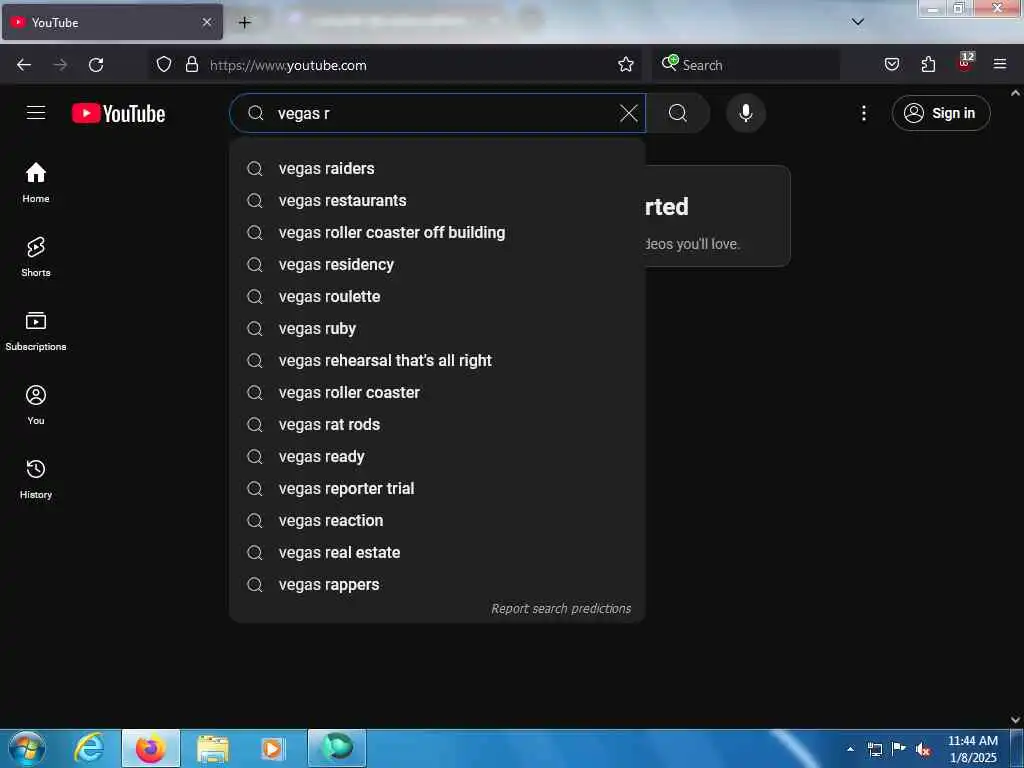Open Save to Pocket icon
Screen dimensions: 1024x768
pos(891,65)
